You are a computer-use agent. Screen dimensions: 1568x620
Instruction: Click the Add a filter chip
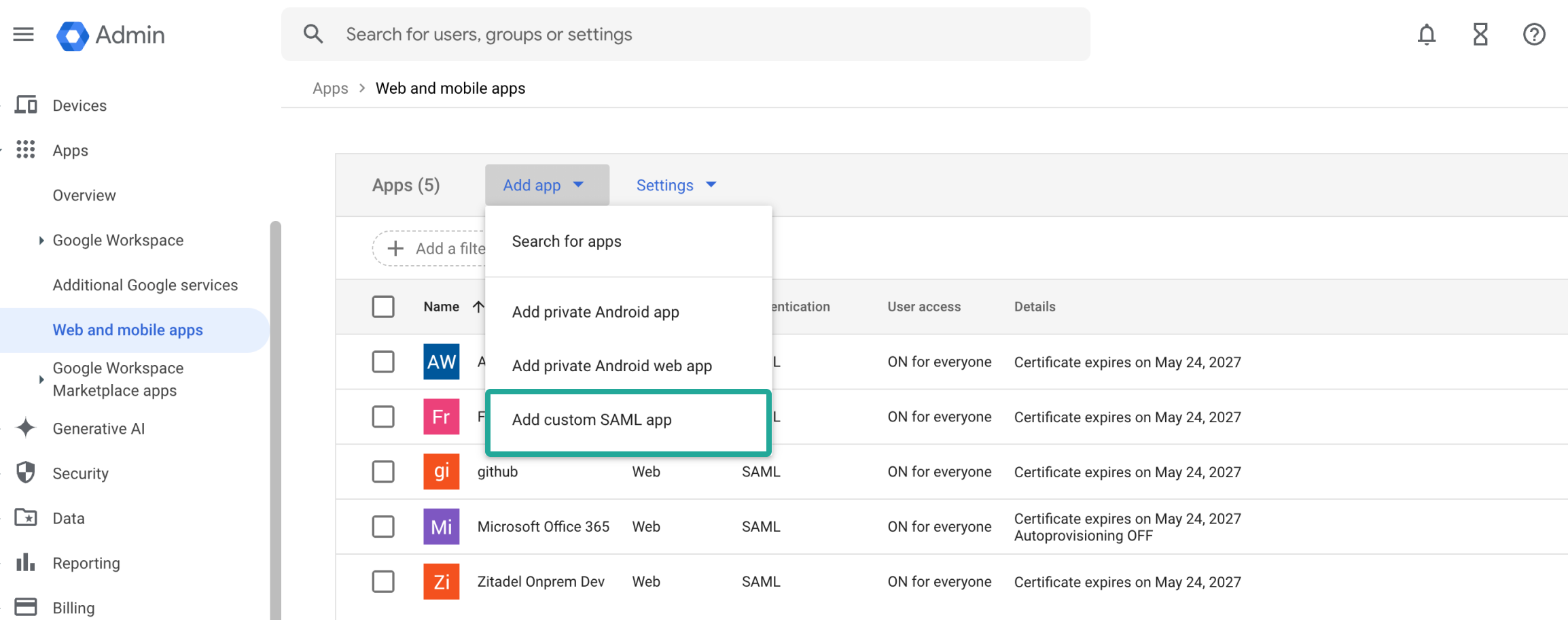click(430, 249)
